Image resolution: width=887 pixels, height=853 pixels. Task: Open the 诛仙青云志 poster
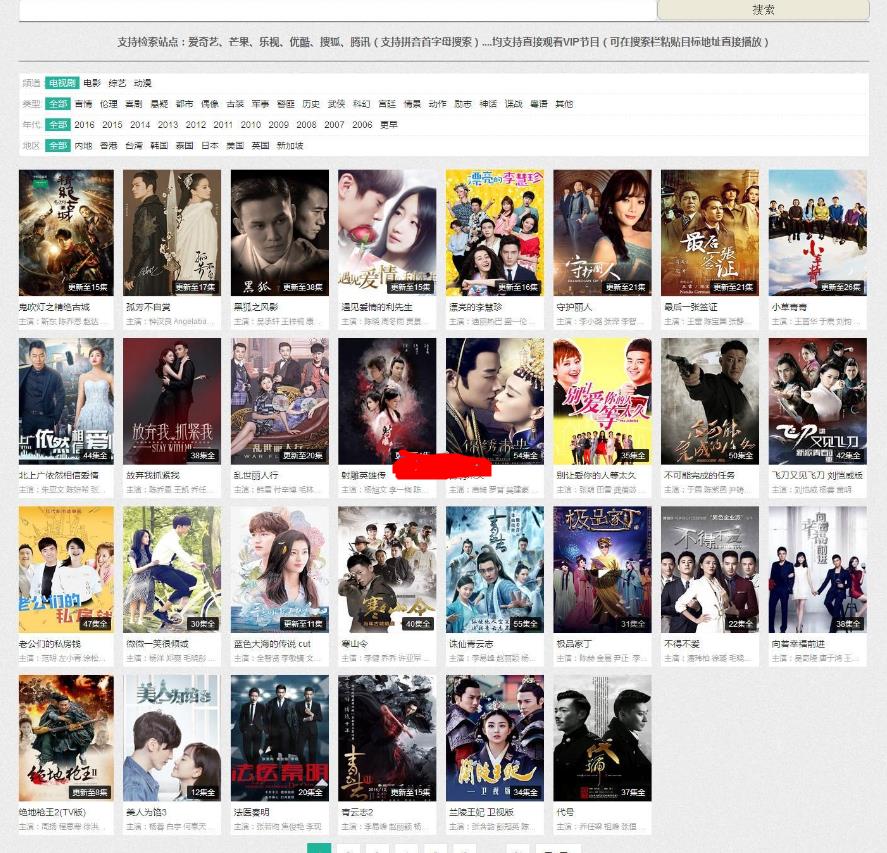[x=495, y=570]
